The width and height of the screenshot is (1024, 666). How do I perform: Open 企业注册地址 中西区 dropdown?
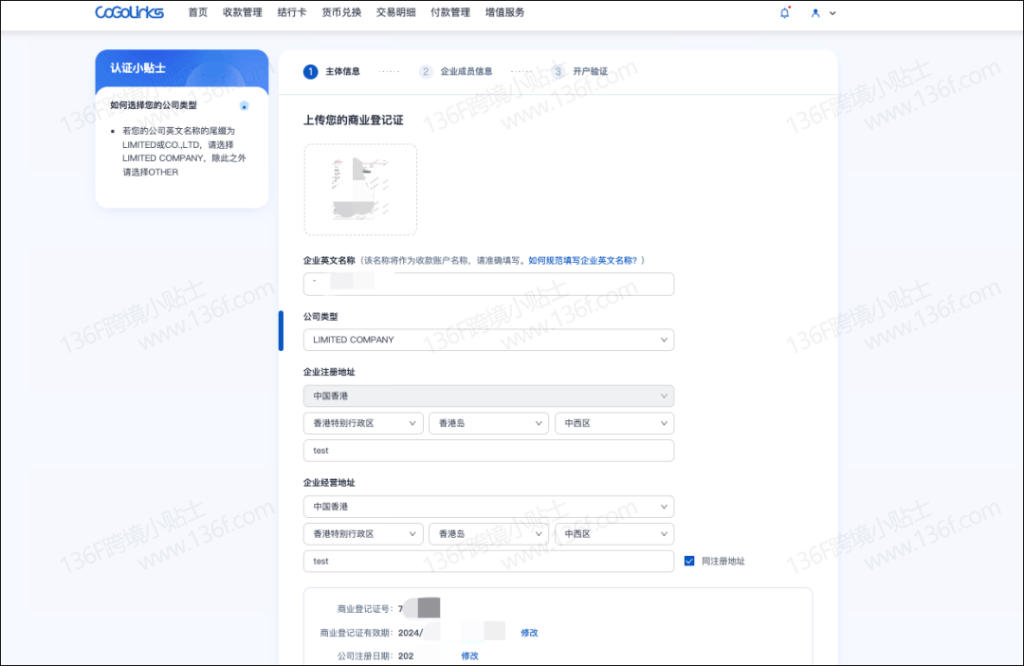coord(615,423)
